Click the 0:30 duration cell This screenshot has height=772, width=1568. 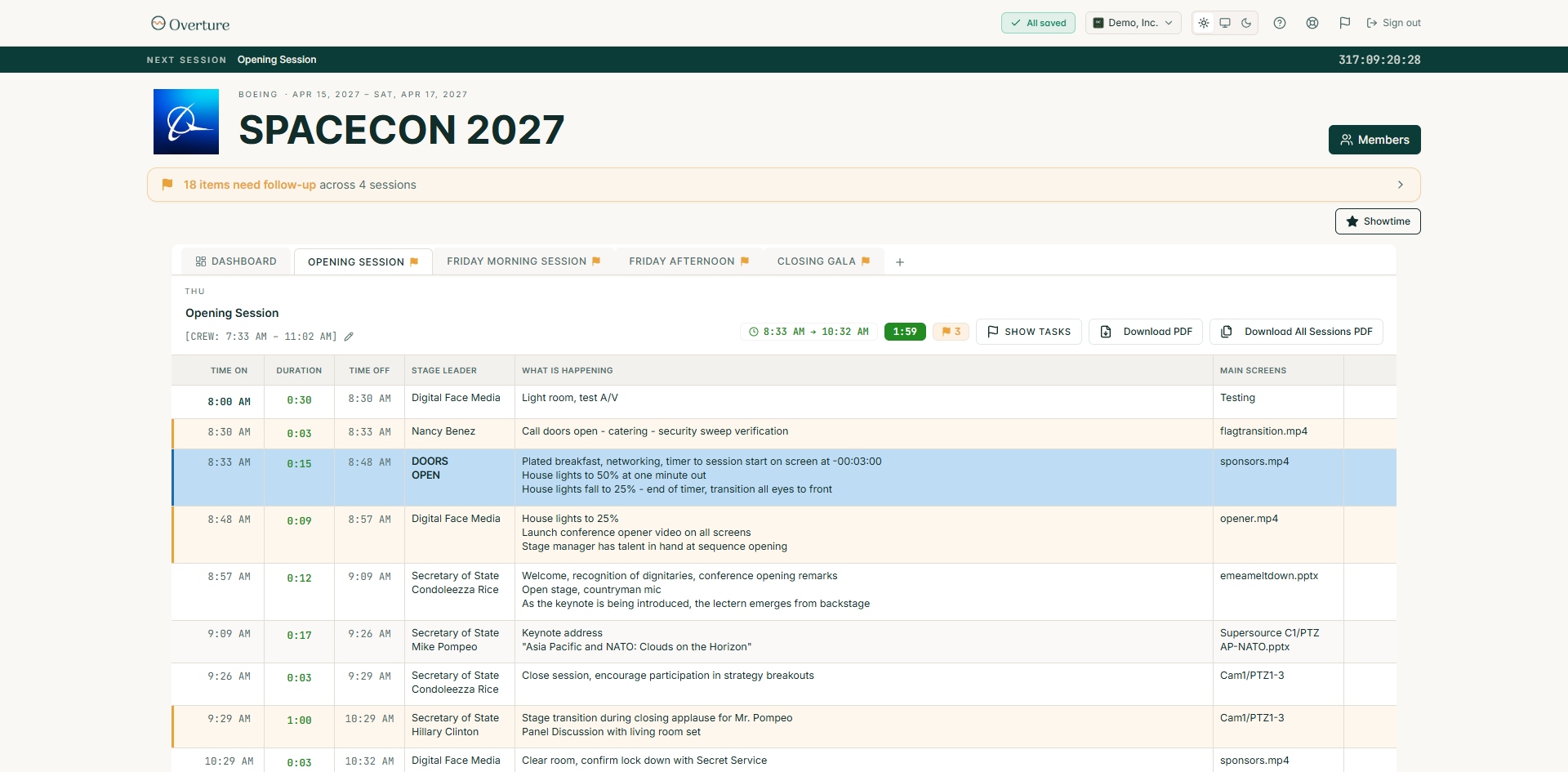click(x=299, y=400)
